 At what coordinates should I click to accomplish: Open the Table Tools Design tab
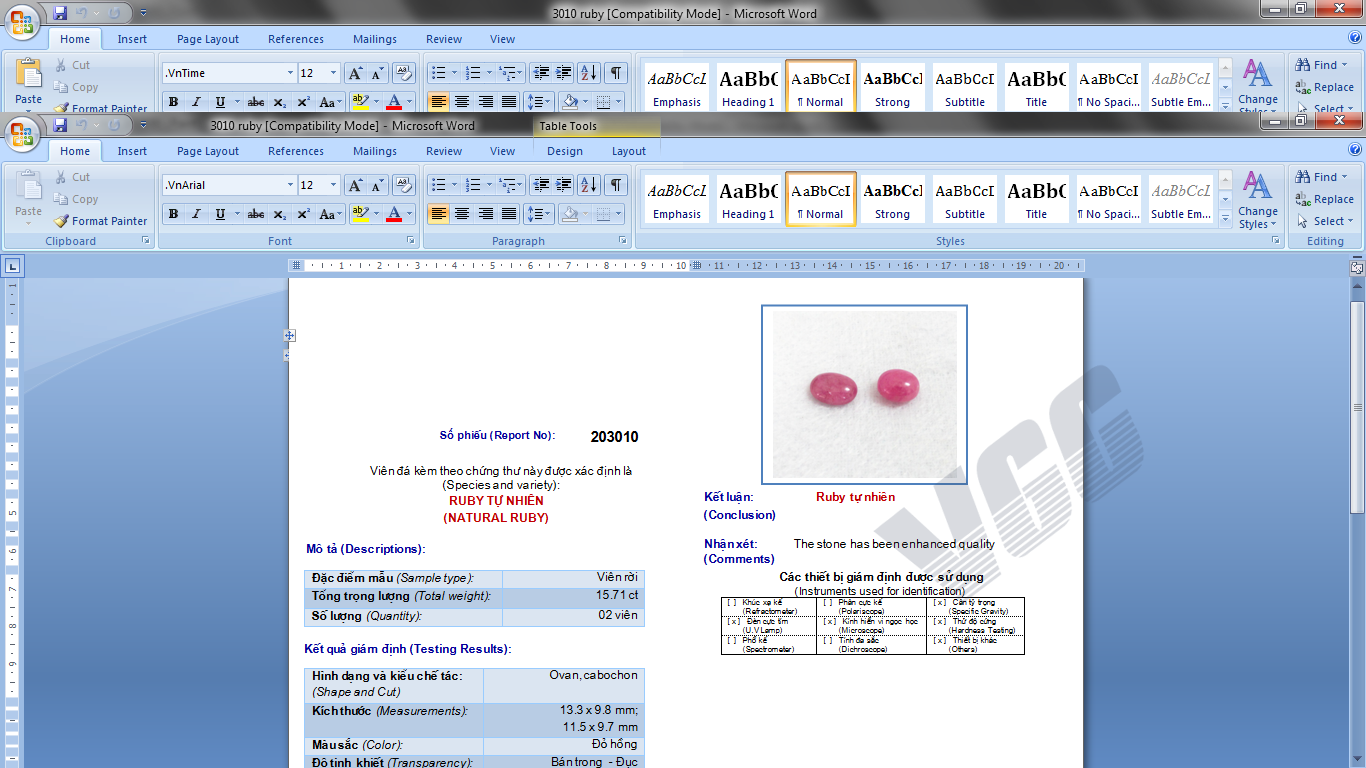click(x=565, y=150)
